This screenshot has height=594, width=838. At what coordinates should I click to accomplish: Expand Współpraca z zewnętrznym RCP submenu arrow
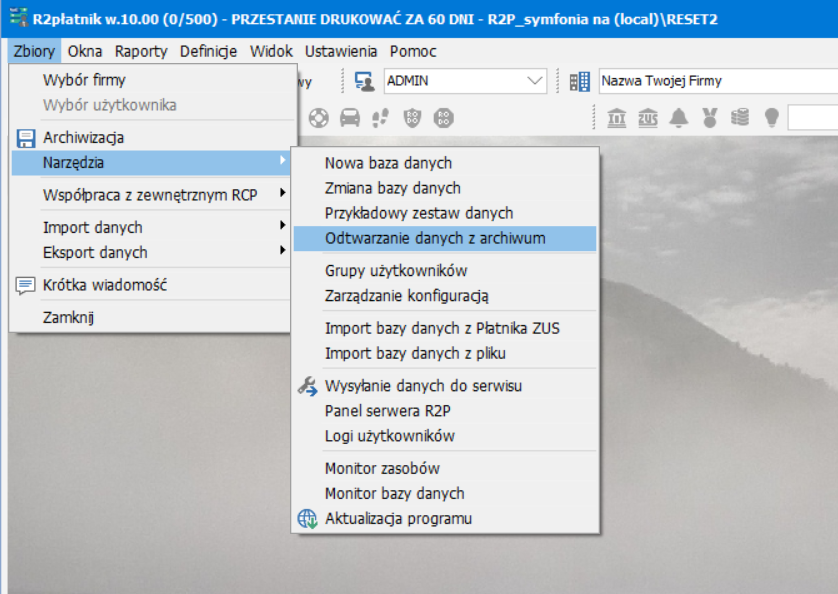283,192
